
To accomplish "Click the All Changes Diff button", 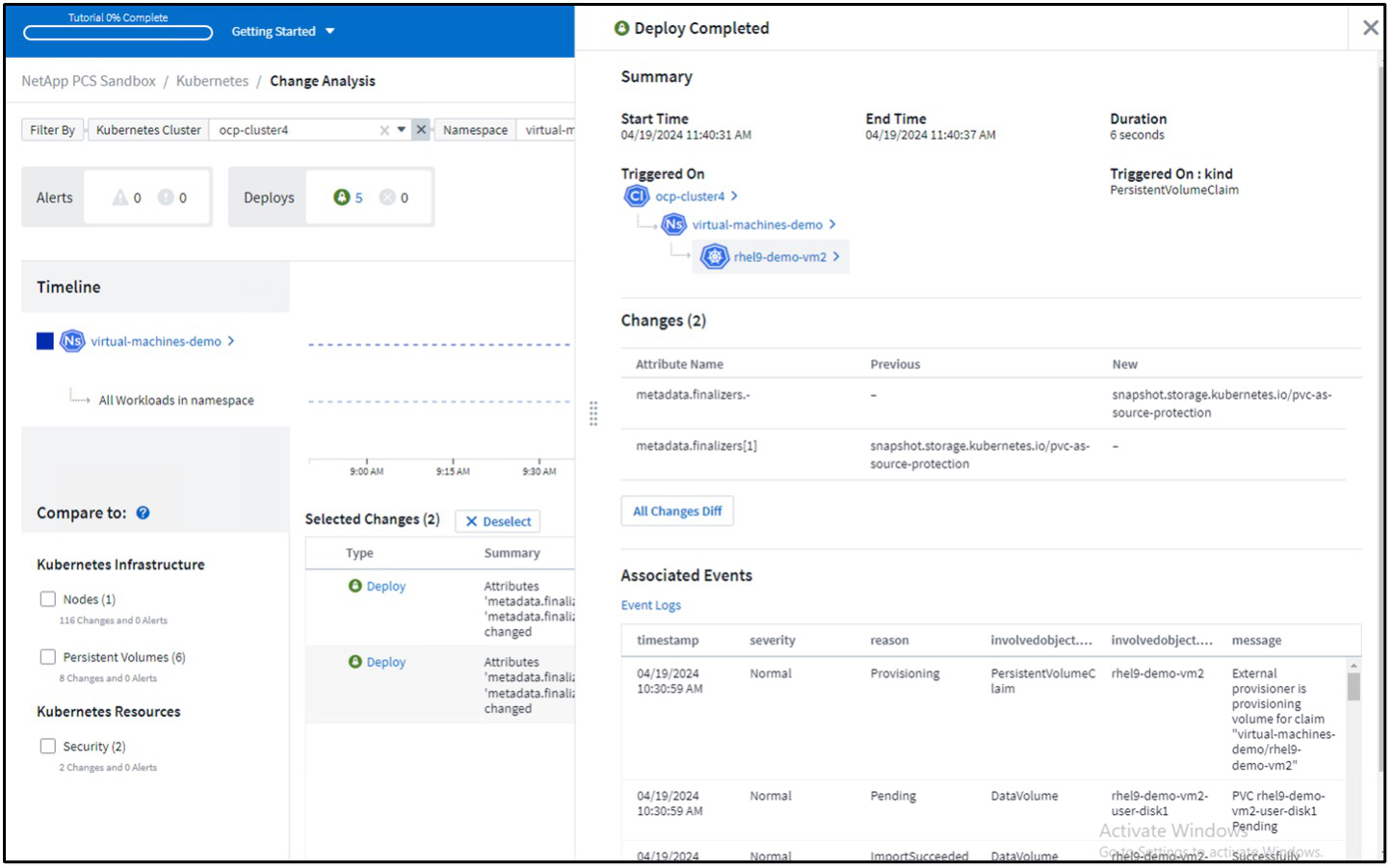I will pyautogui.click(x=676, y=512).
